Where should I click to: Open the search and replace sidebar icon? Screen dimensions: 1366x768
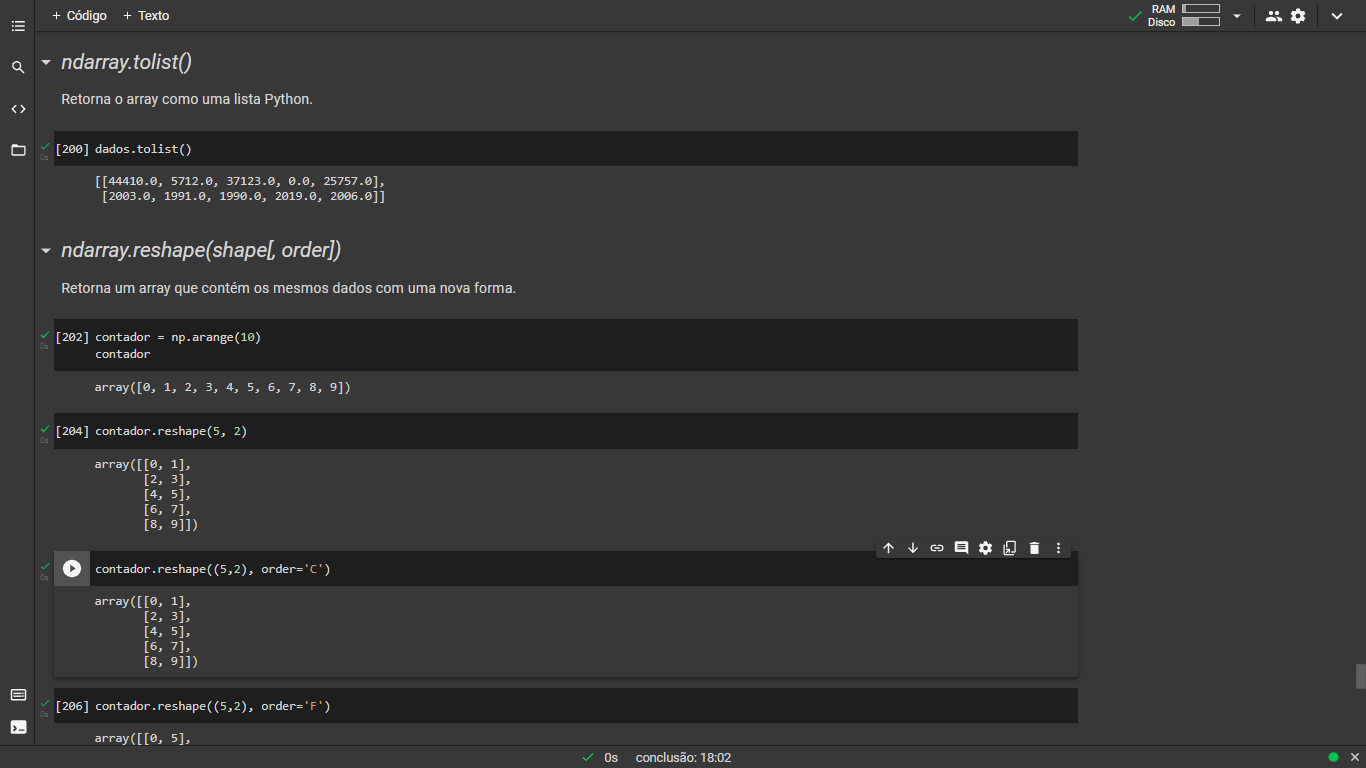18,67
